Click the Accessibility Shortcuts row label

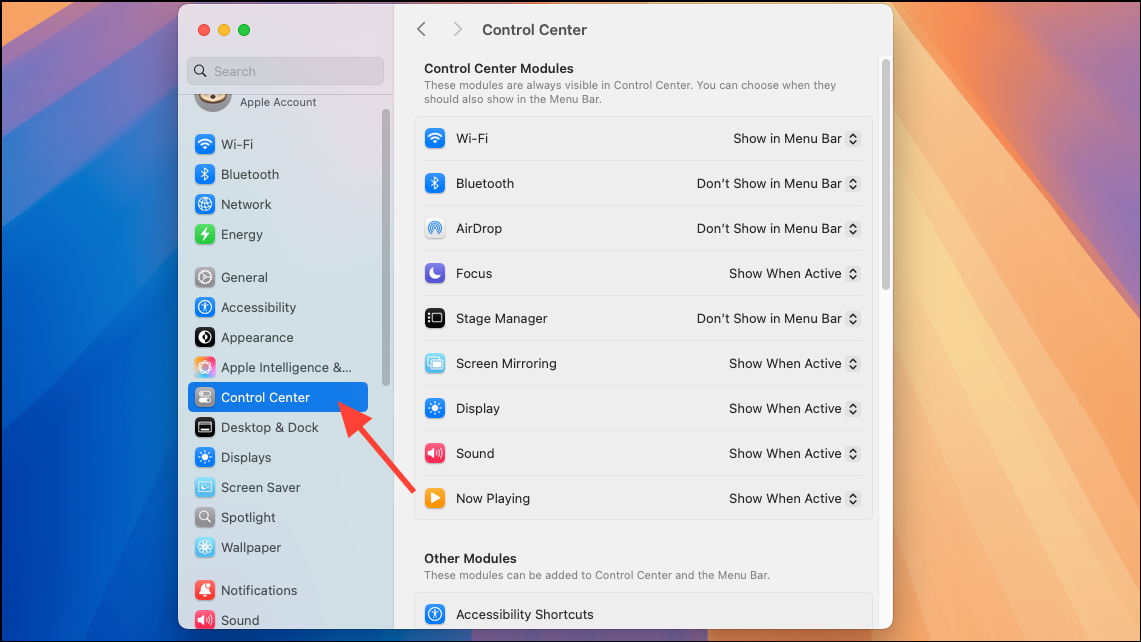pyautogui.click(x=525, y=614)
